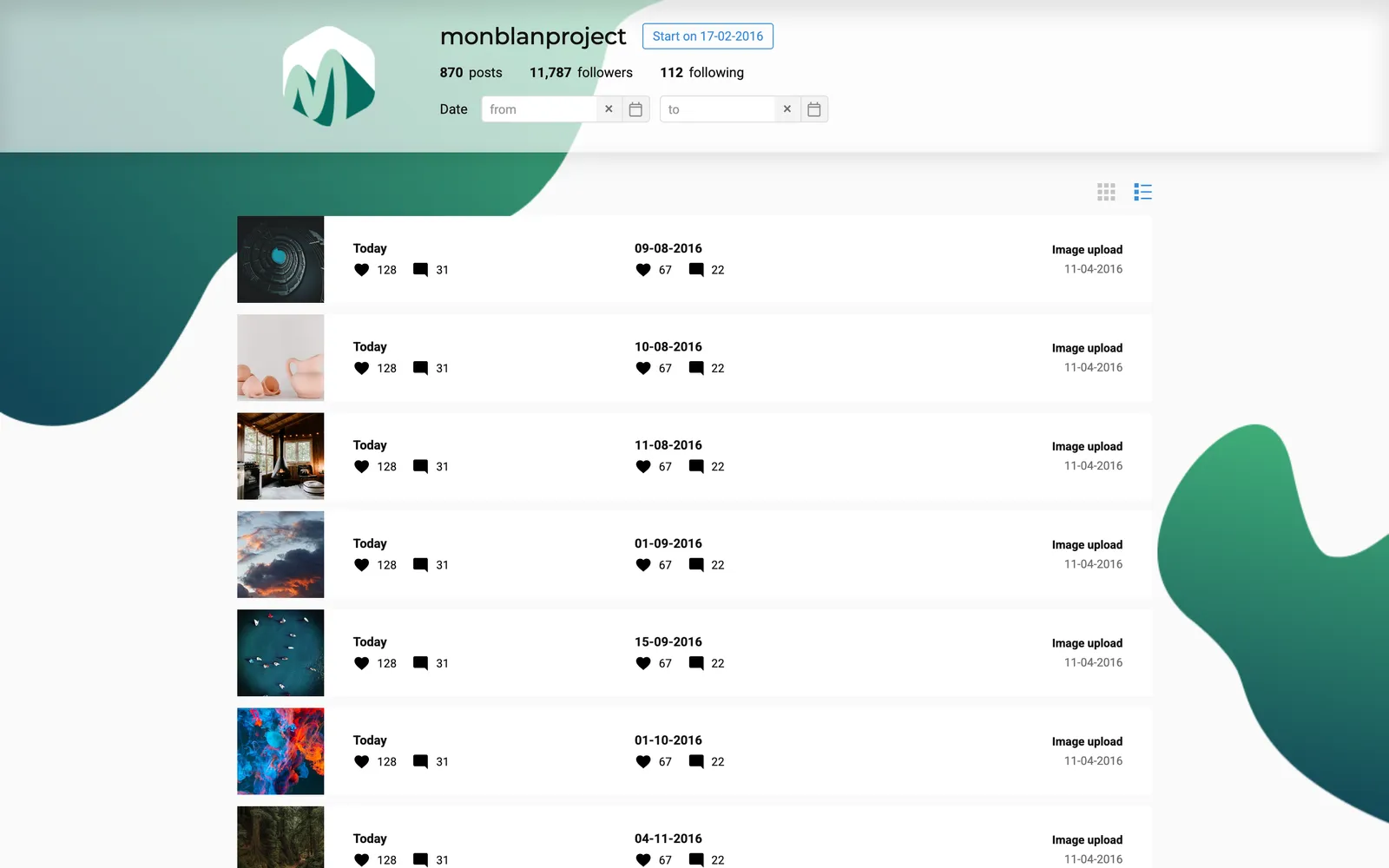Image resolution: width=1389 pixels, height=868 pixels.
Task: Click the Today comment icon in 01-10-2016 row
Action: [x=420, y=761]
